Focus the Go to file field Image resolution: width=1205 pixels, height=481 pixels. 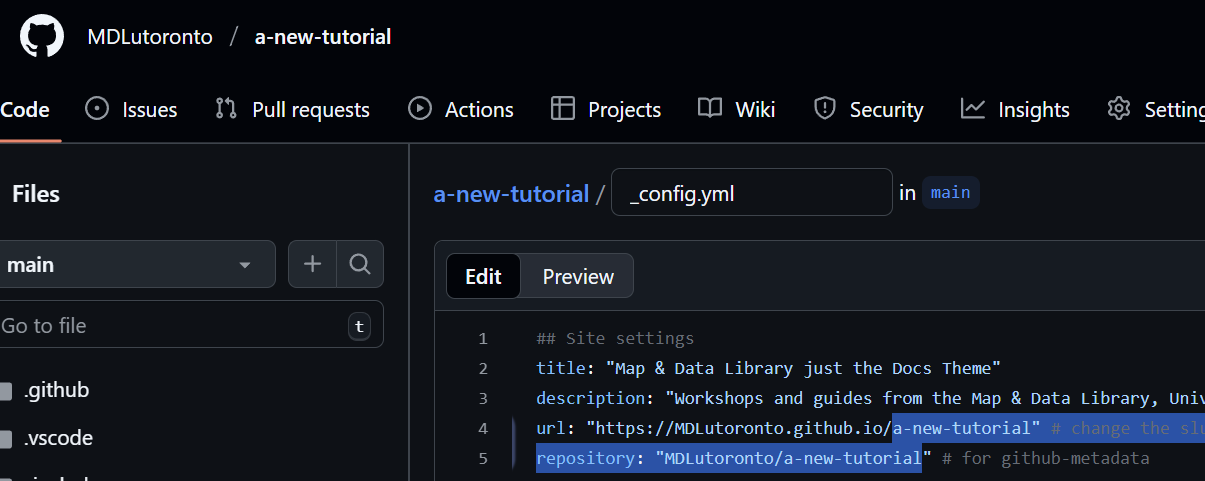[x=190, y=325]
